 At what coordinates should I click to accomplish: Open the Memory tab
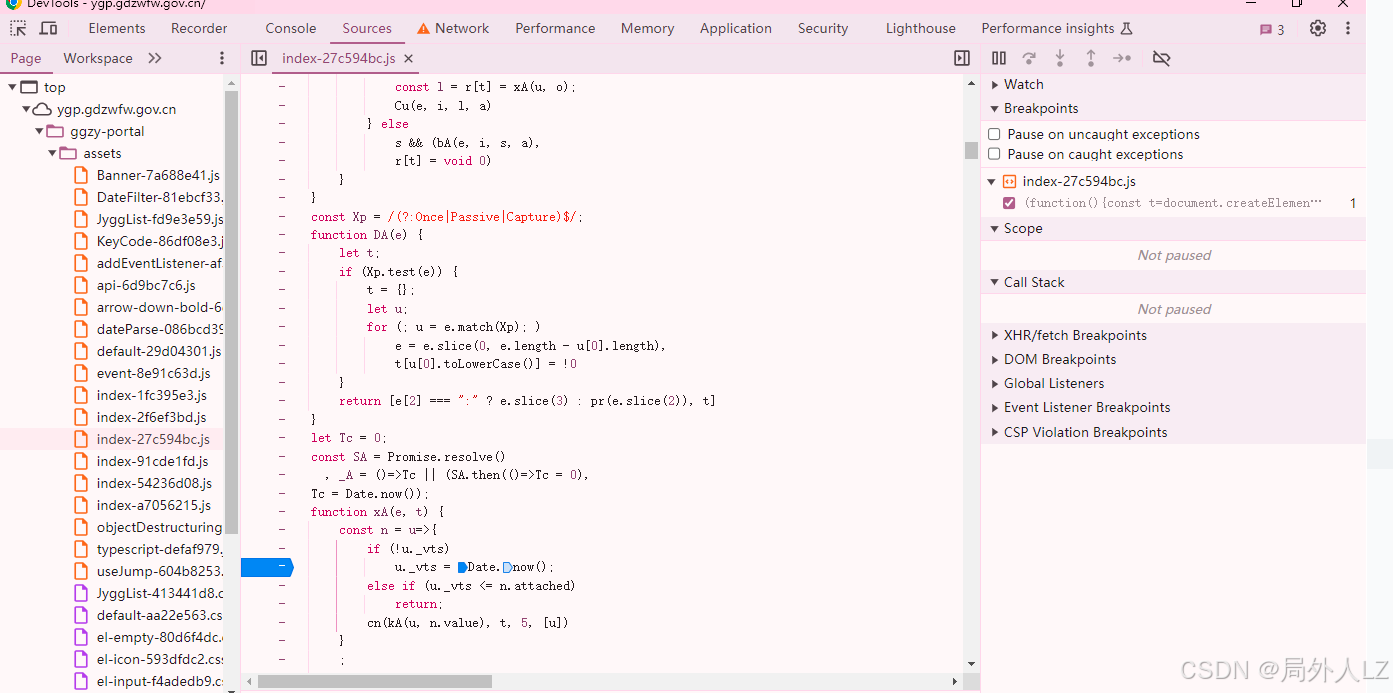(x=647, y=28)
